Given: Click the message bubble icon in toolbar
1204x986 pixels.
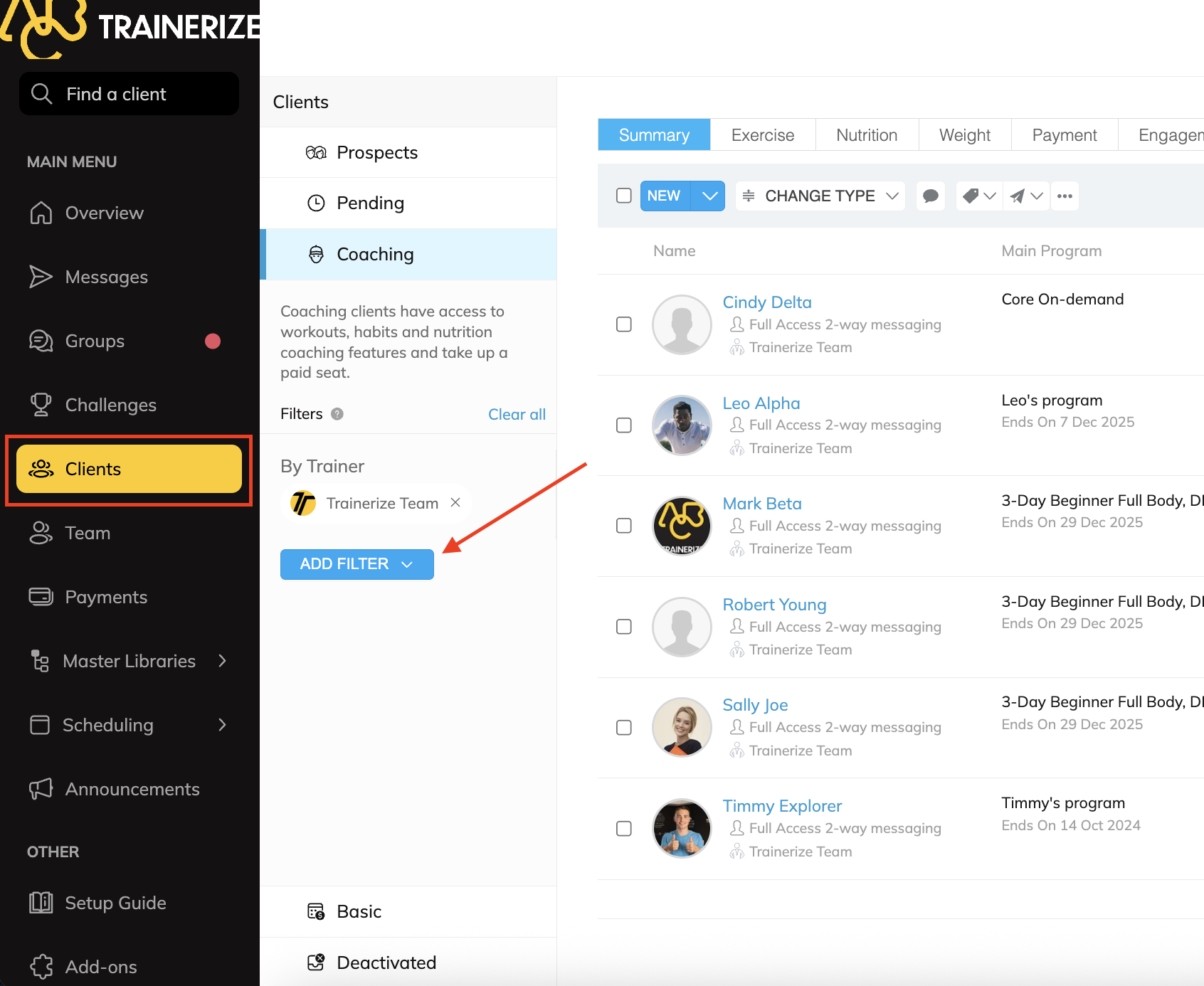Looking at the screenshot, I should click(930, 196).
